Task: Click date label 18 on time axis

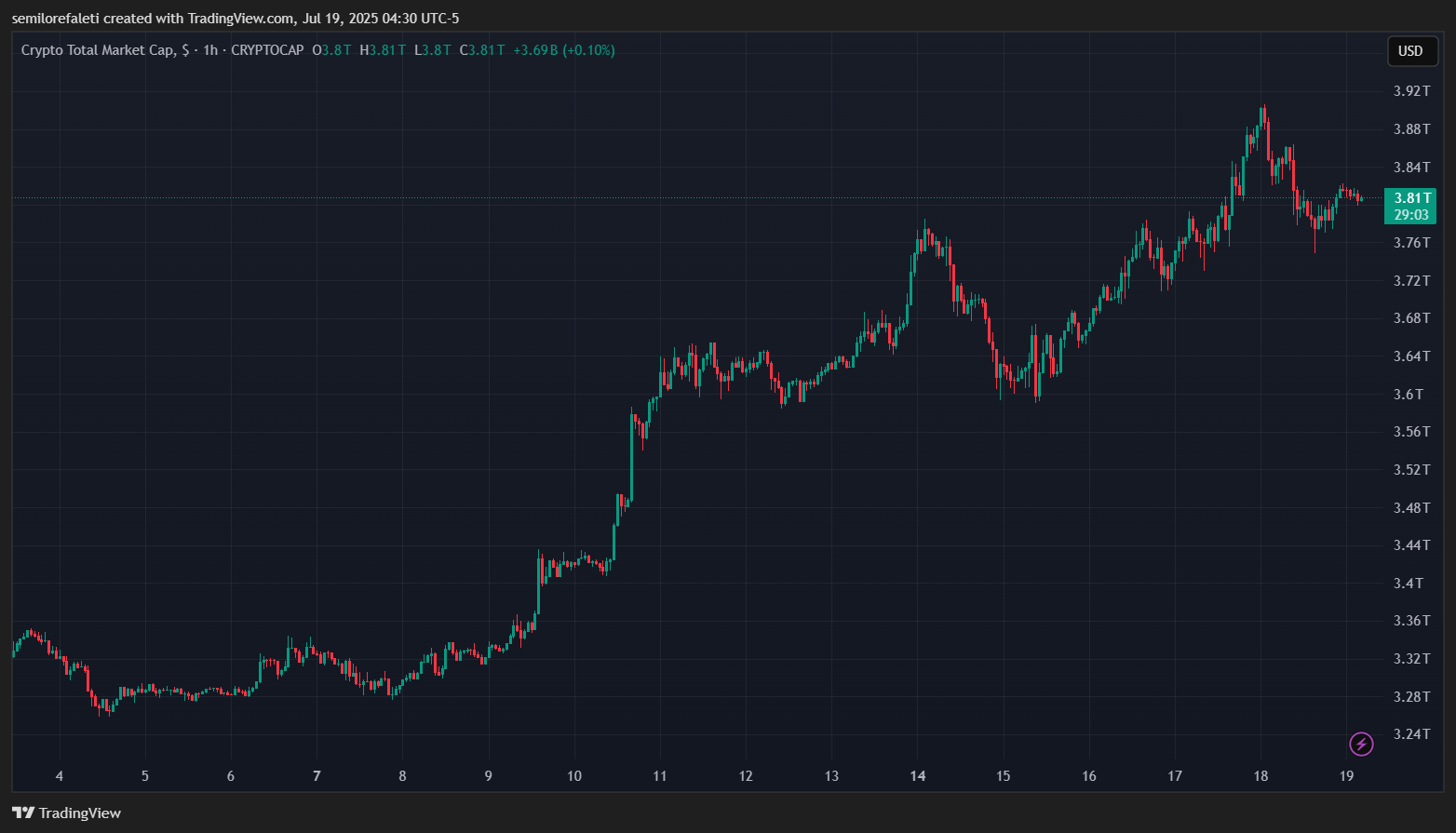Action: [1261, 776]
